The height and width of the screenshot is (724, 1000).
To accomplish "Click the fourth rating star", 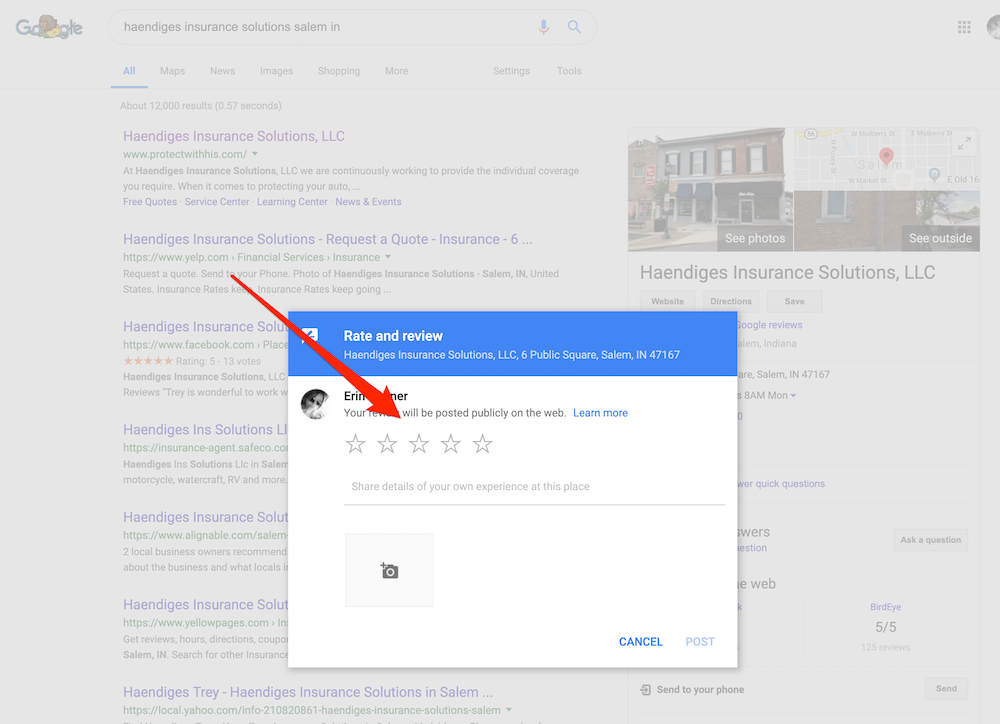I will click(x=451, y=443).
